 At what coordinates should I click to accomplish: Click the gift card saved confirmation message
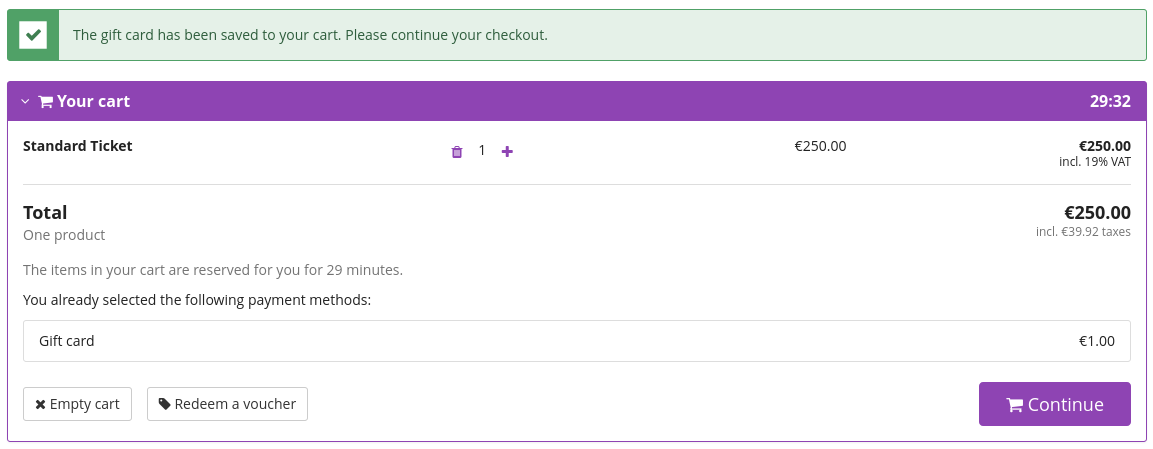(x=310, y=35)
